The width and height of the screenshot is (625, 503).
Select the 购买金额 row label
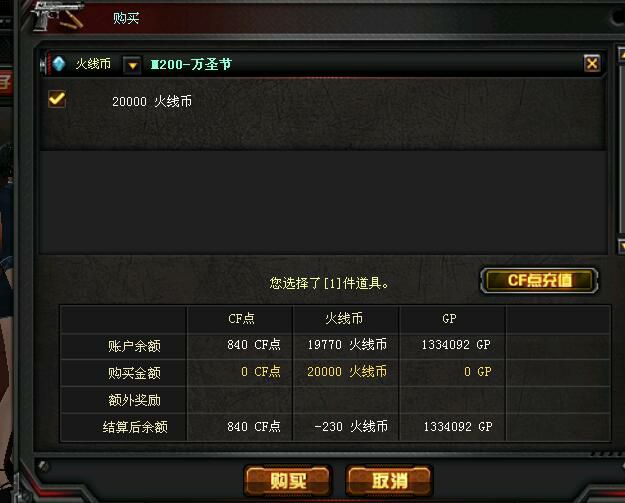134,373
